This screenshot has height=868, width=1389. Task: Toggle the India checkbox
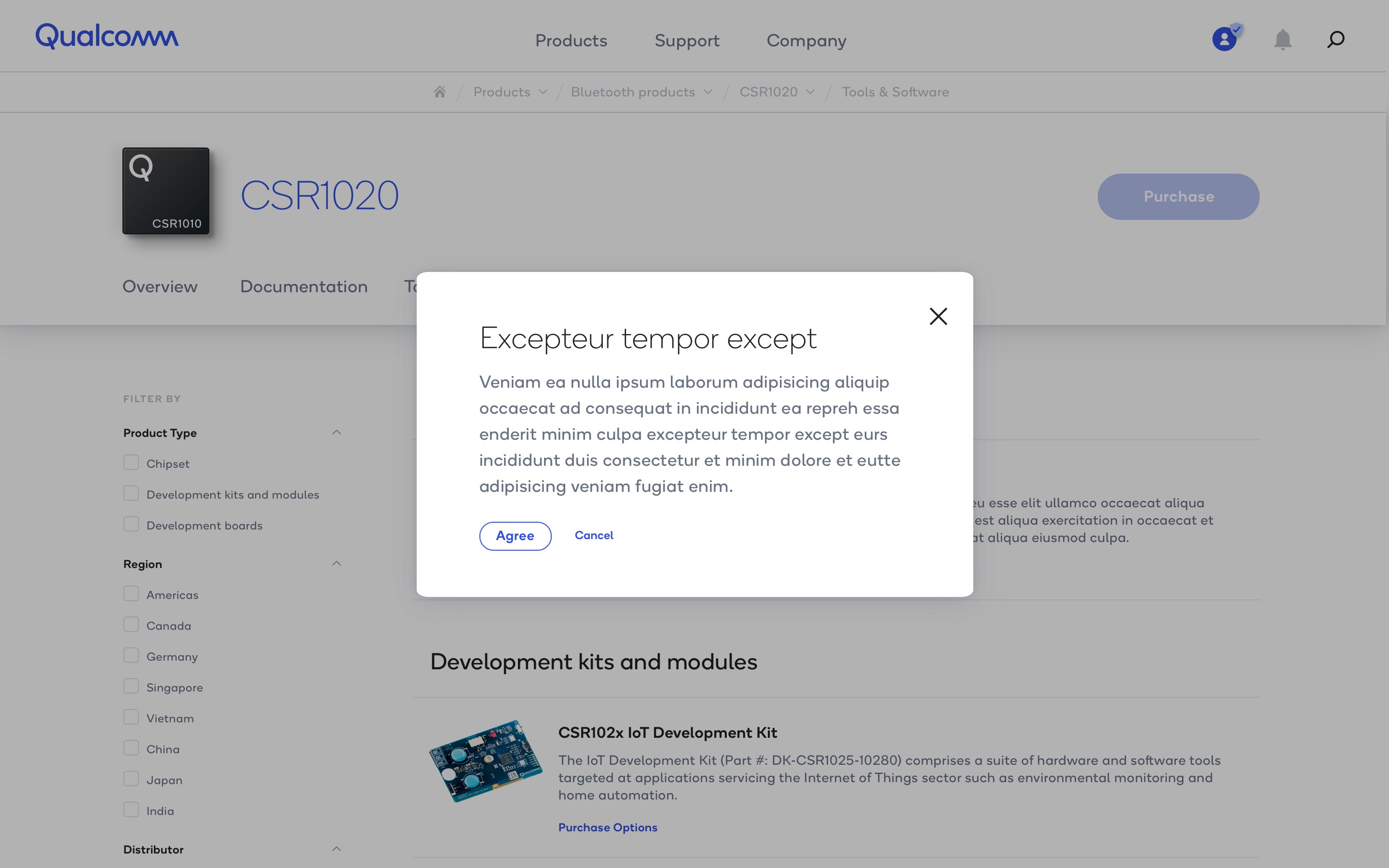[132, 810]
